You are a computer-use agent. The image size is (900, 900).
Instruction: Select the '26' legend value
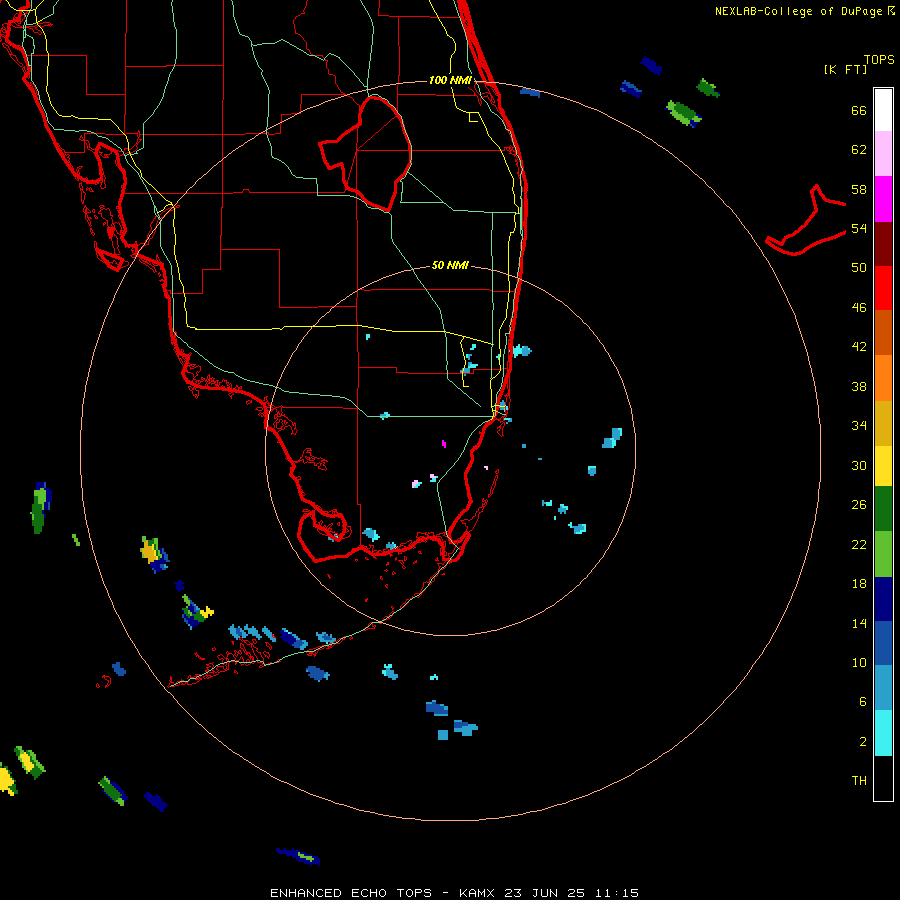pos(859,505)
